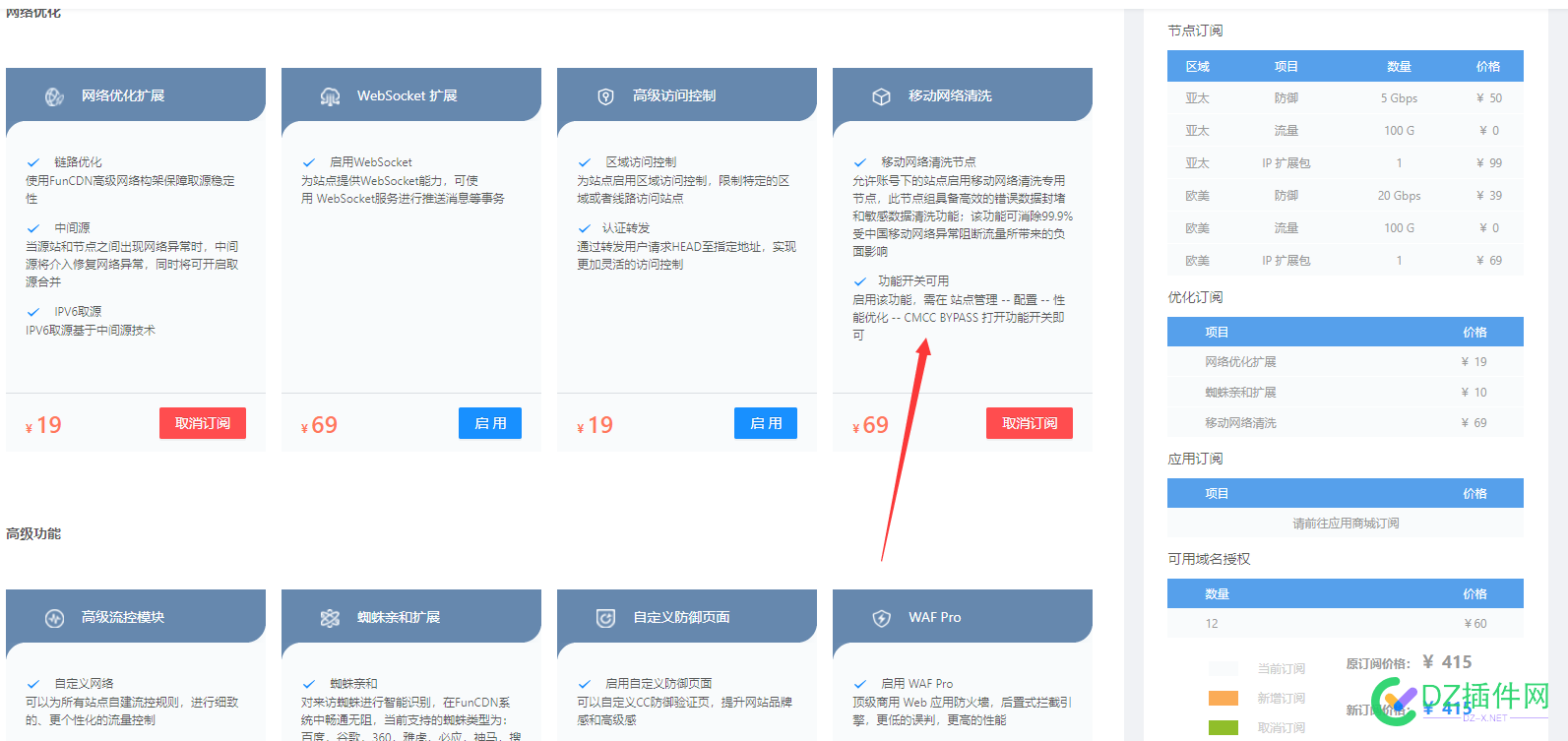Click the 节点订阅 section heading
Viewport: 1568px width, 741px height.
[x=1195, y=31]
